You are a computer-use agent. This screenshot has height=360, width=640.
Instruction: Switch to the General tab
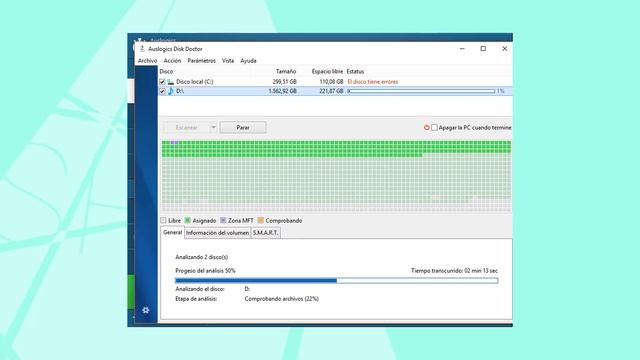point(172,232)
